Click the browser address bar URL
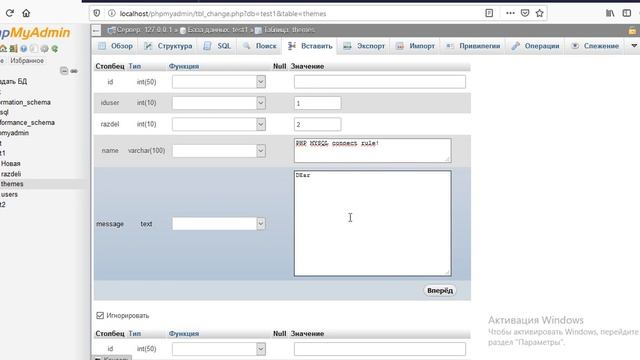 pos(223,13)
